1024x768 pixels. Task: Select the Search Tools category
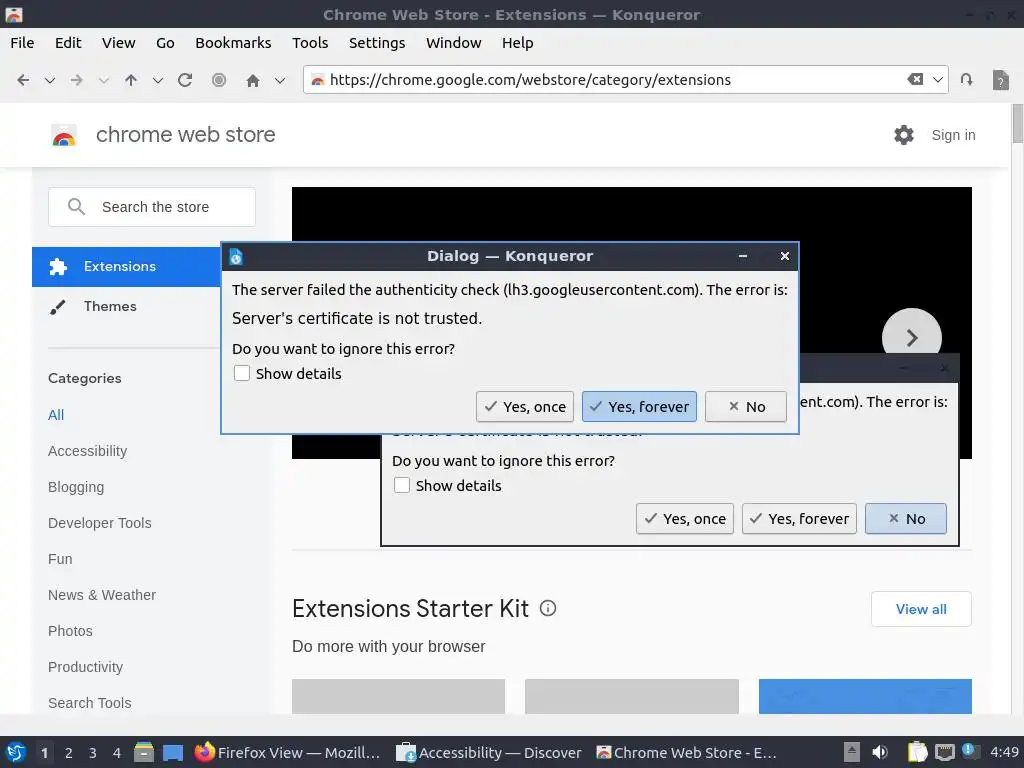click(89, 703)
